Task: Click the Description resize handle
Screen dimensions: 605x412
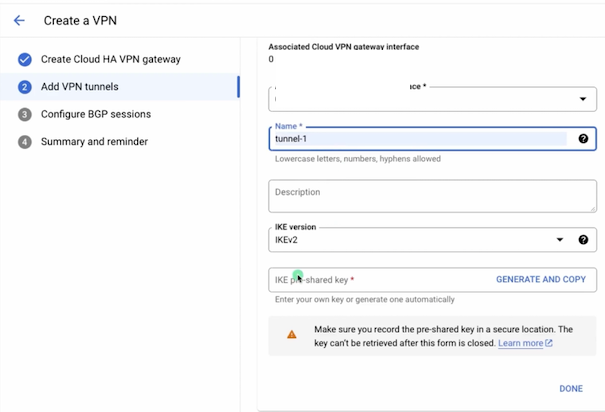Action: click(593, 209)
